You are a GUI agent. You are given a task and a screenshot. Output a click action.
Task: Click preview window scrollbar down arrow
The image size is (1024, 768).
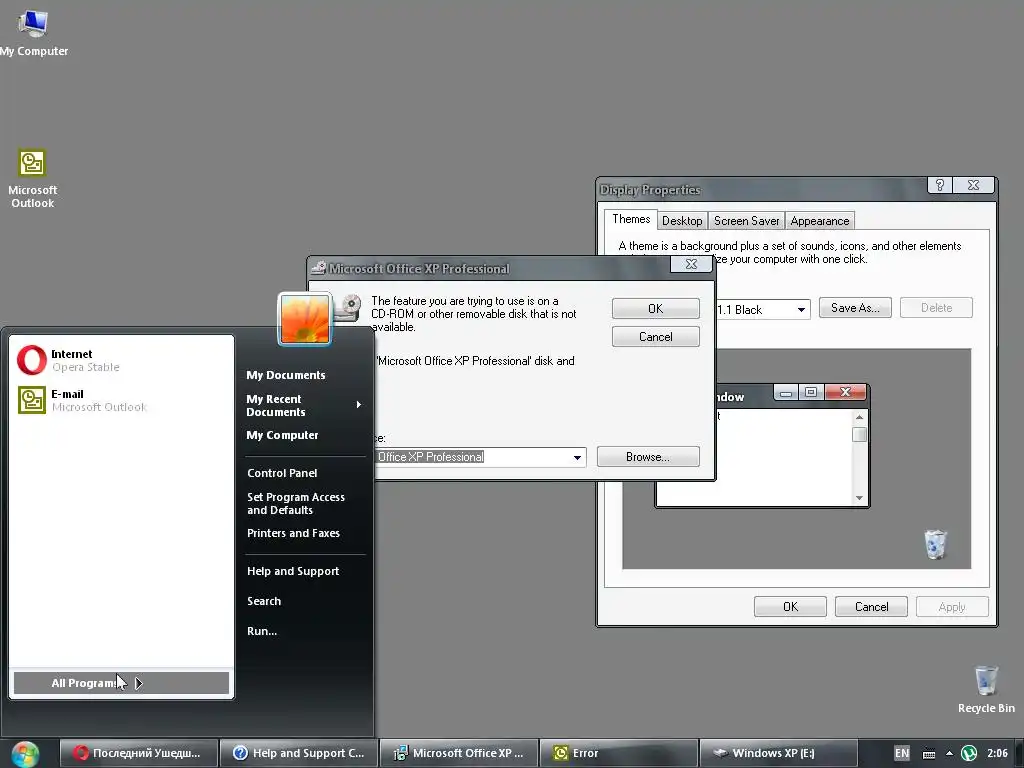click(x=859, y=498)
